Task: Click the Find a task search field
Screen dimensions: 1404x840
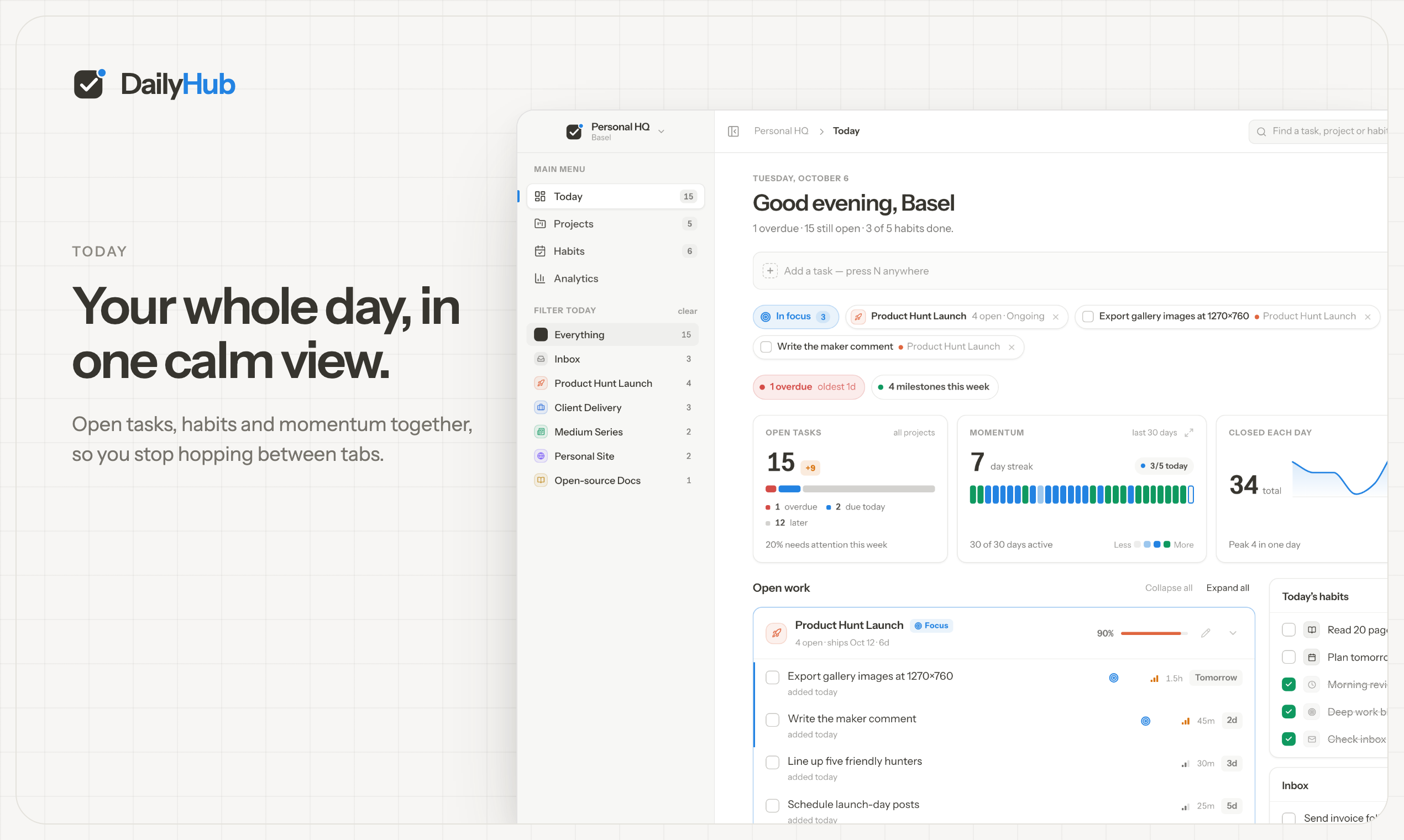Action: tap(1318, 132)
